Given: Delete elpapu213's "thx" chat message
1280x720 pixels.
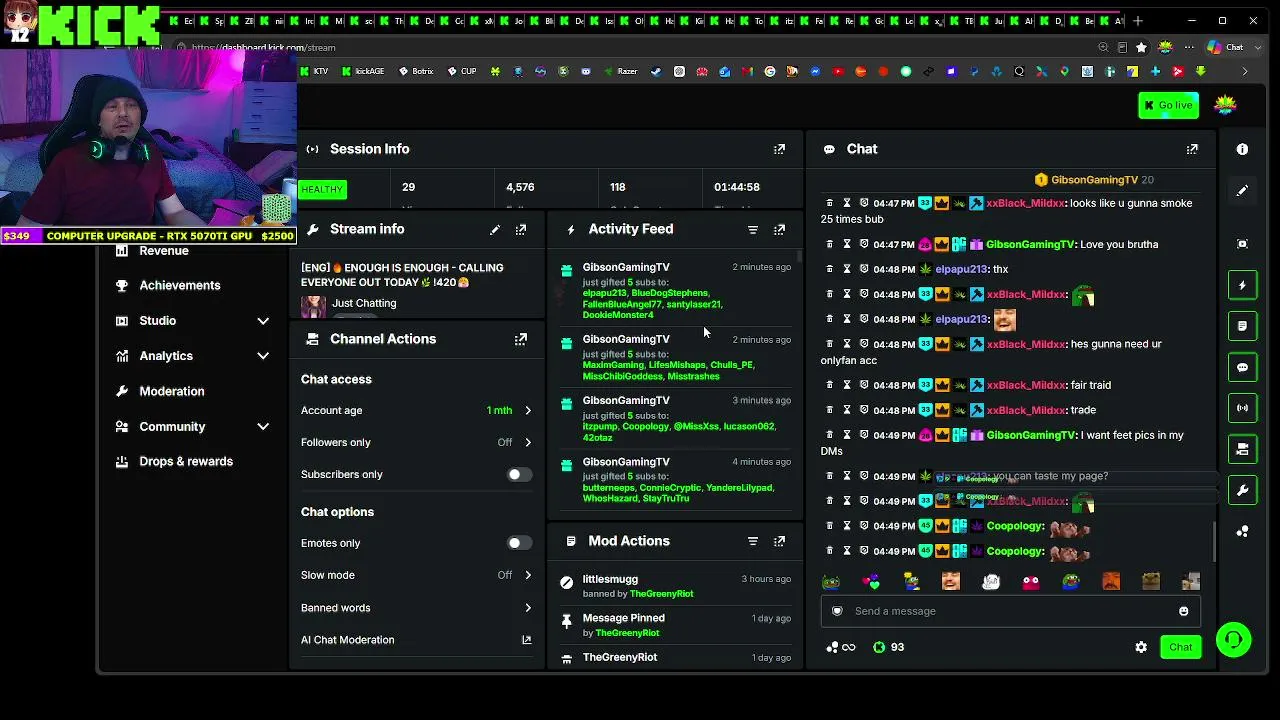Looking at the screenshot, I should tap(829, 269).
